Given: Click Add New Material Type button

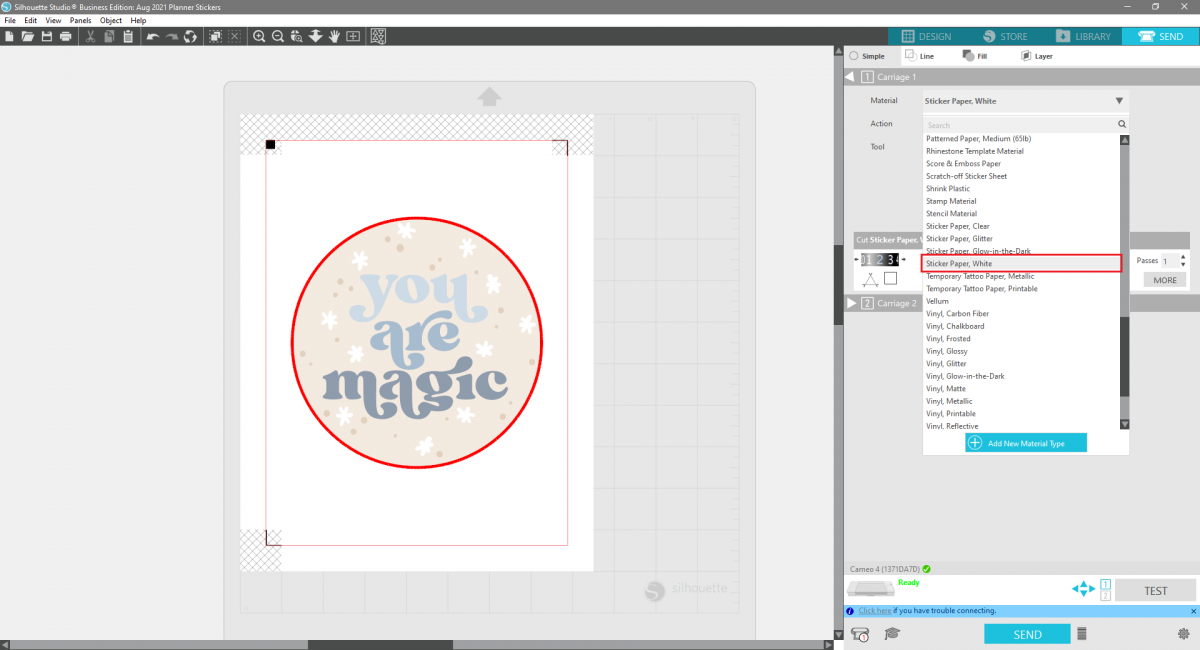Looking at the screenshot, I should coord(1026,443).
